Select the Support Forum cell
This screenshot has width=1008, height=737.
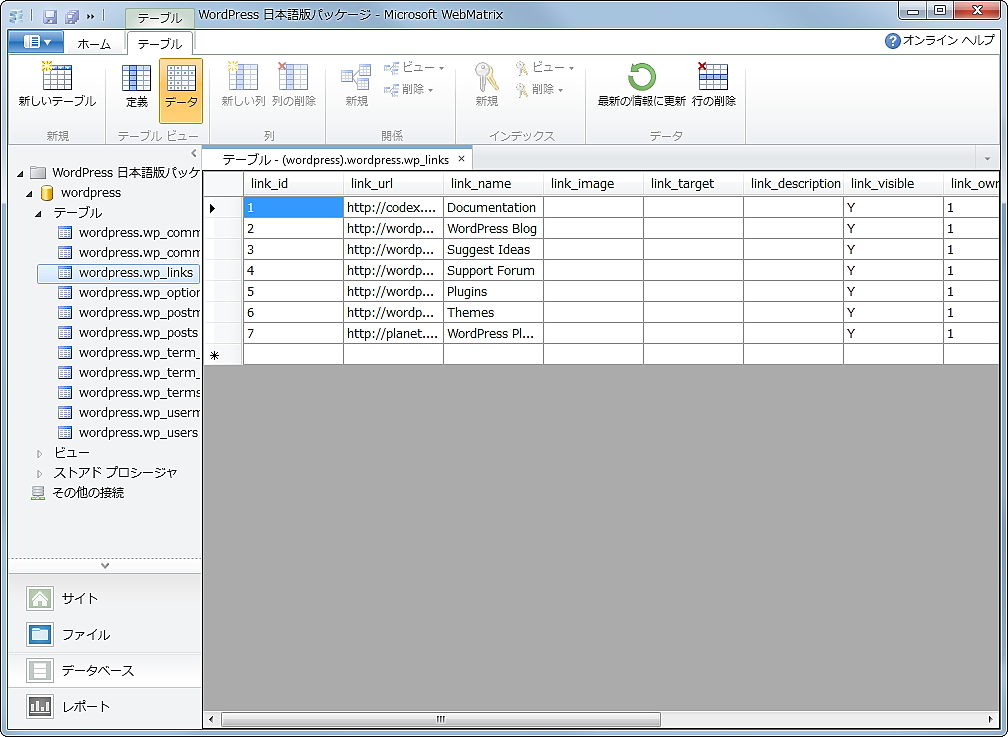493,270
